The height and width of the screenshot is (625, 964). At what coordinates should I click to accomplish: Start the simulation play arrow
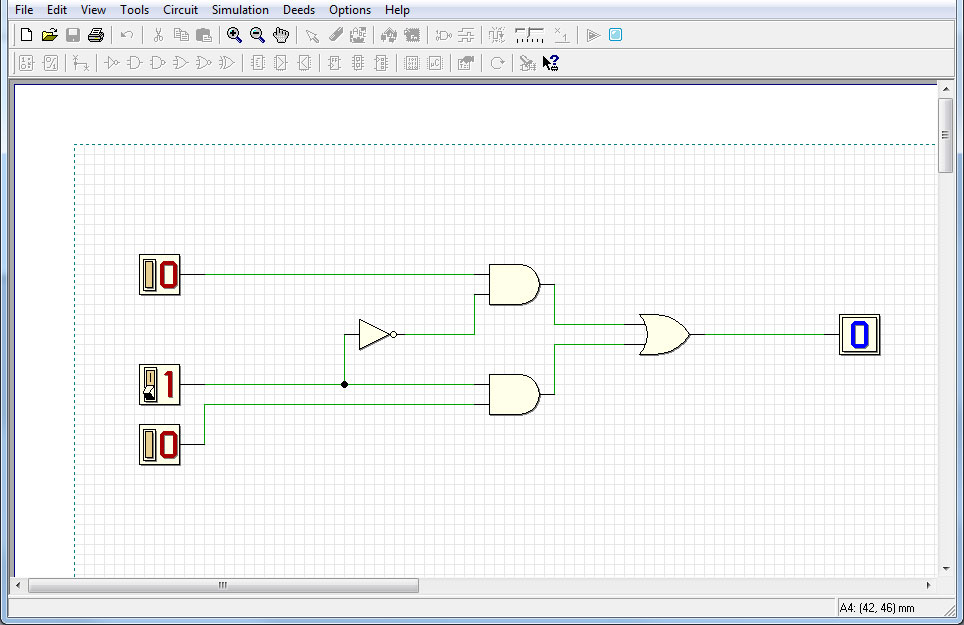click(593, 35)
